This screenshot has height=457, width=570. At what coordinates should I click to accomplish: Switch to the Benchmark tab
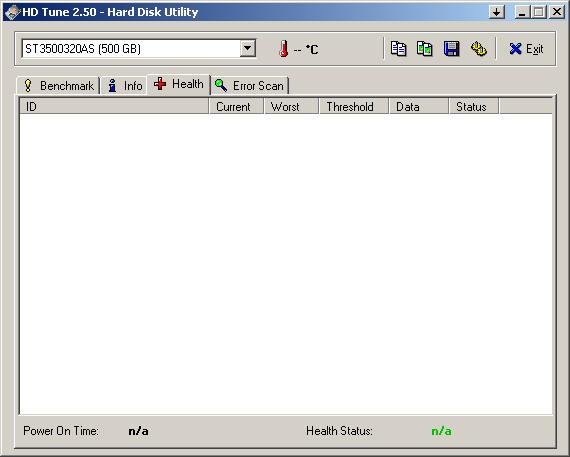[x=58, y=86]
